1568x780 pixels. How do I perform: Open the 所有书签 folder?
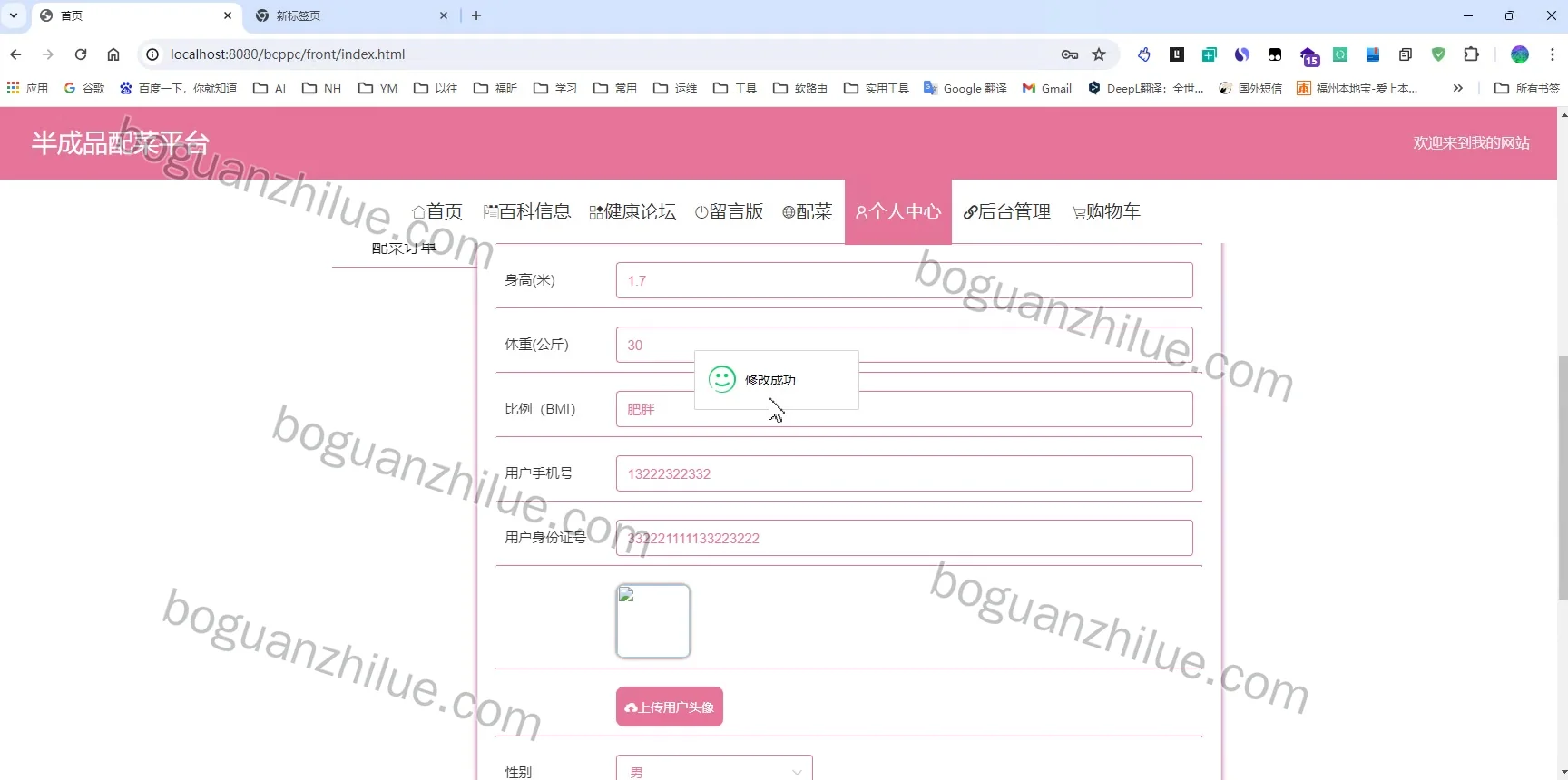1526,88
